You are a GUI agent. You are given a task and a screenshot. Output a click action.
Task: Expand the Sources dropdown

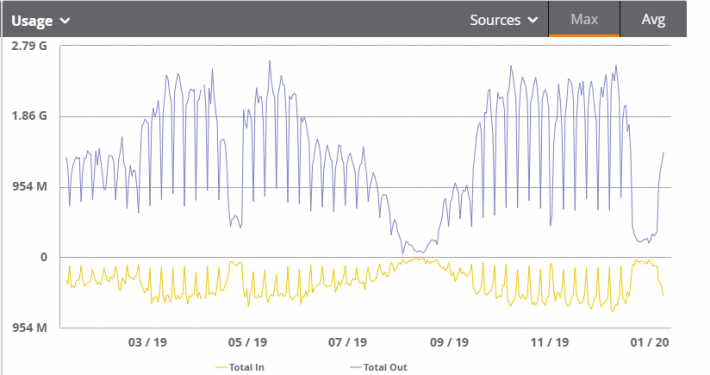tap(504, 20)
